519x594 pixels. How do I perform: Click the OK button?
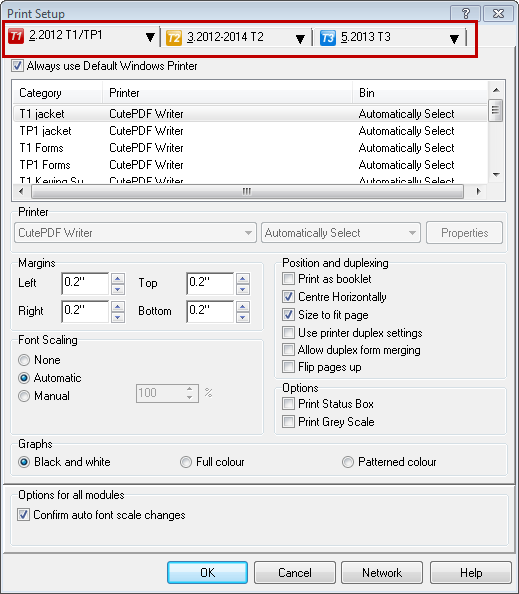coord(208,572)
